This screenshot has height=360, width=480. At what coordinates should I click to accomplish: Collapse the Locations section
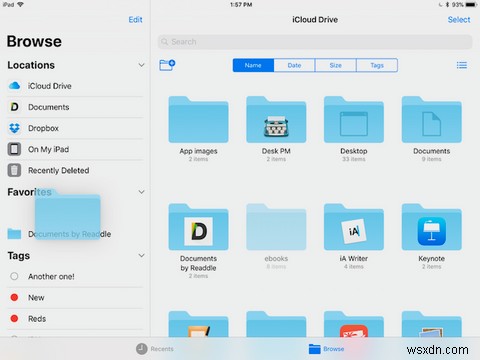click(x=142, y=65)
